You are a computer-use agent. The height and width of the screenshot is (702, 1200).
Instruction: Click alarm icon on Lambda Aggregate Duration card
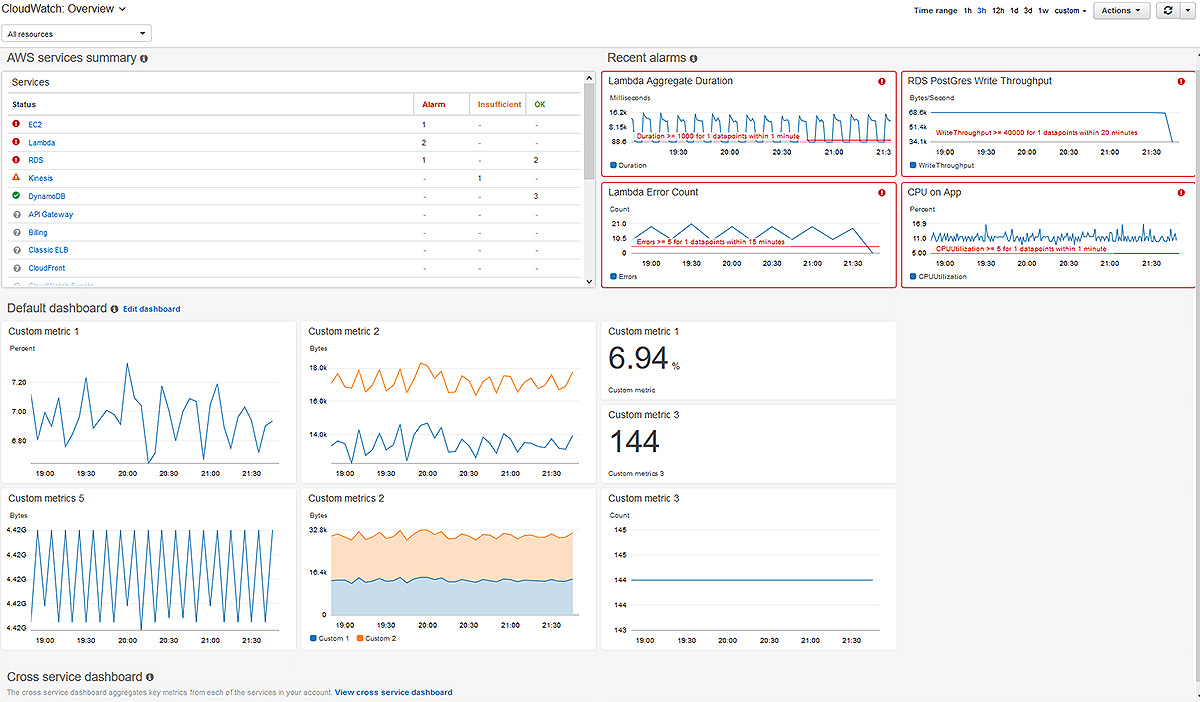882,81
